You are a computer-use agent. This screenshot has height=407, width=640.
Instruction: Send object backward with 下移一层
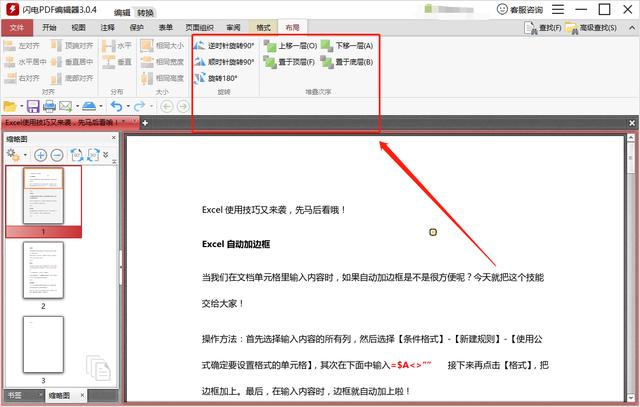[347, 46]
